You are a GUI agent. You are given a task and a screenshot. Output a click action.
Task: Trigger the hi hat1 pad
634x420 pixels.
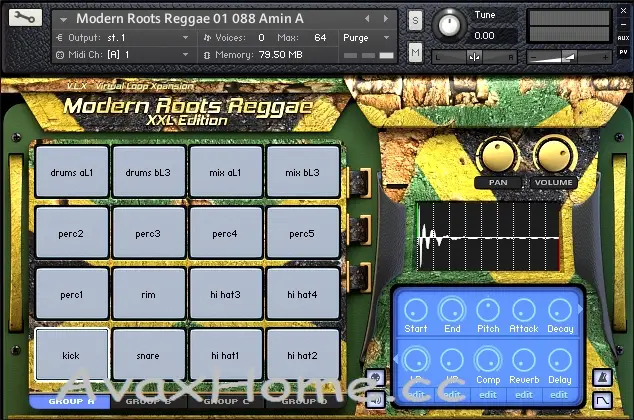tap(226, 355)
